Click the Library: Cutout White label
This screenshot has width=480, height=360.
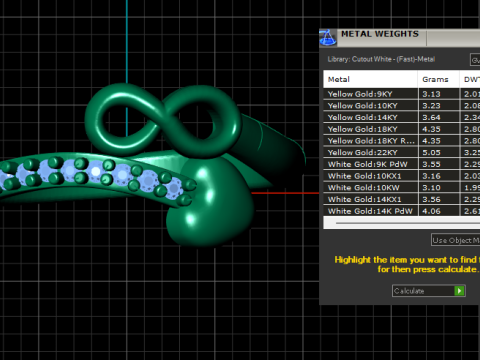point(381,59)
